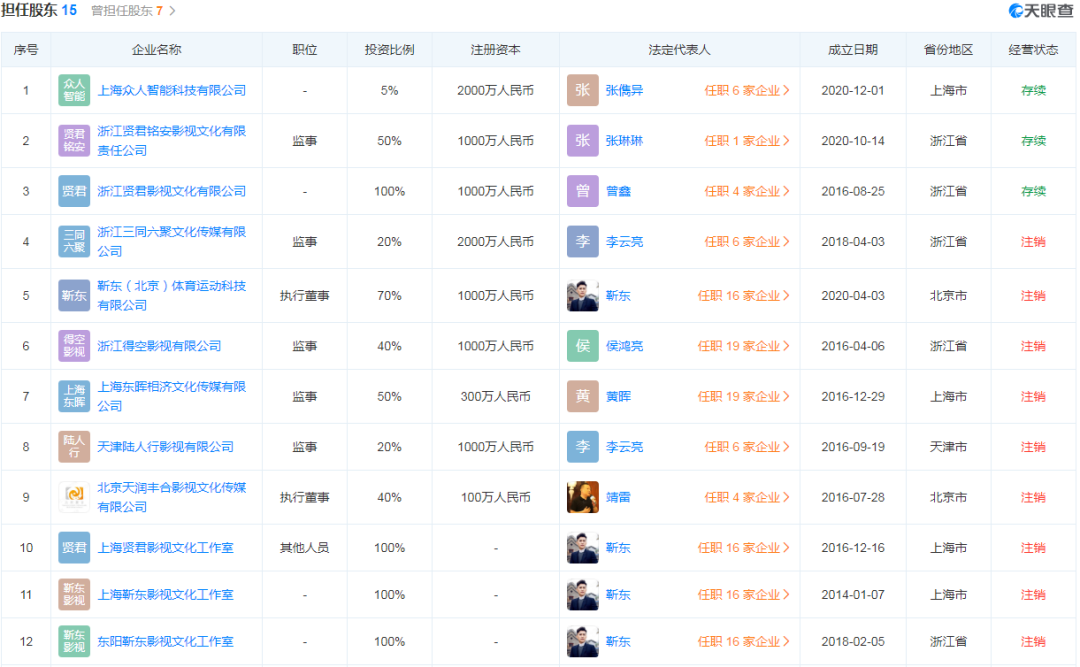Switch to the 曾担任股东 7 tab

[x=134, y=11]
